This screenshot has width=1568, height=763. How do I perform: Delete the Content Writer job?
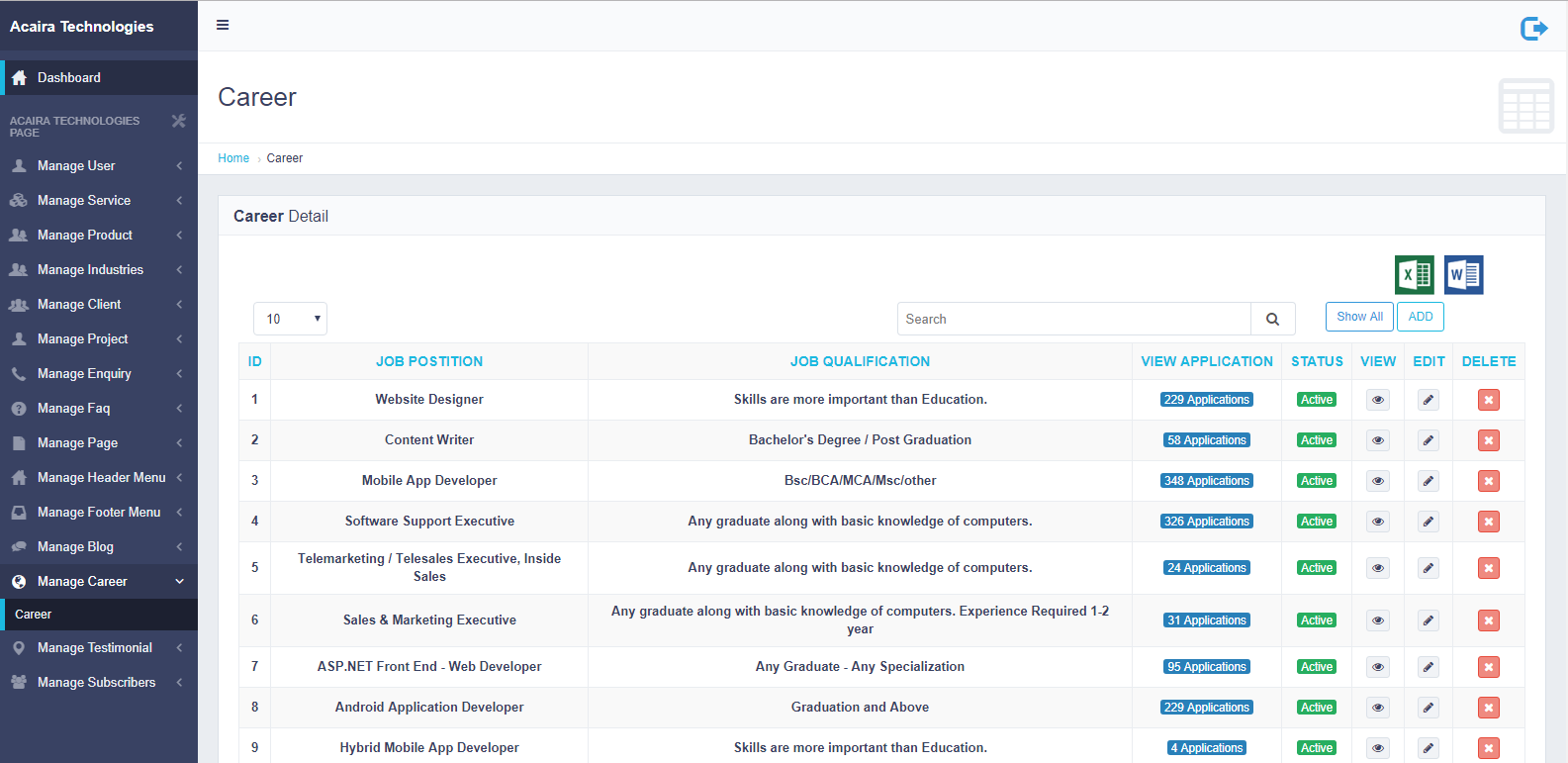pyautogui.click(x=1488, y=440)
